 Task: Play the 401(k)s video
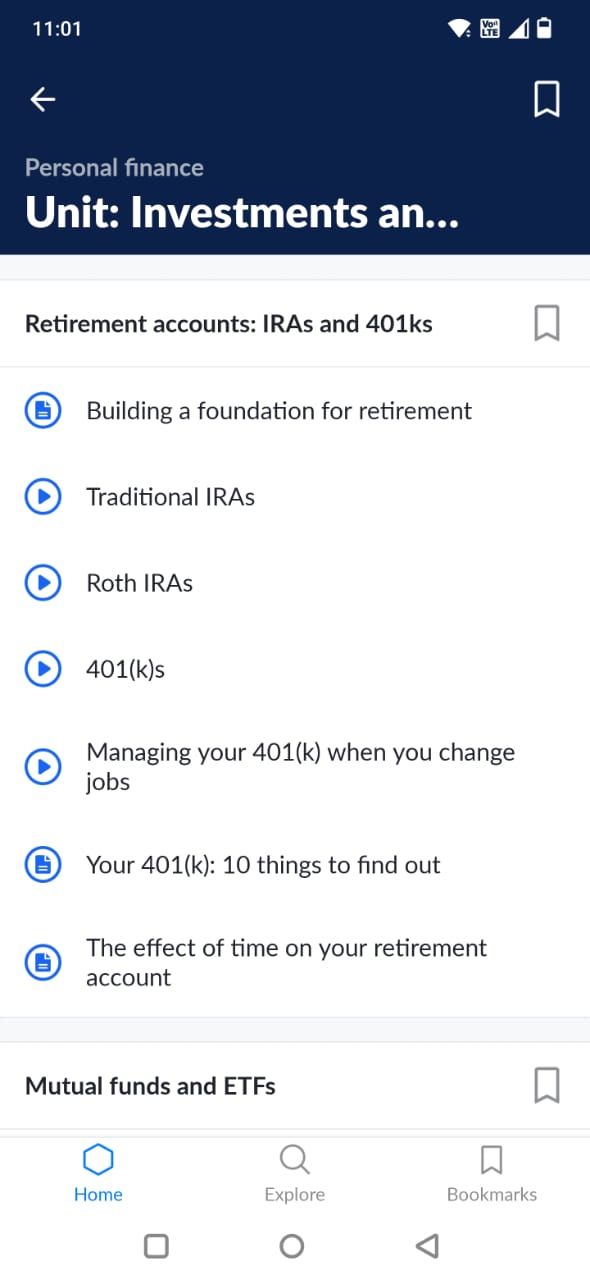[x=42, y=668]
